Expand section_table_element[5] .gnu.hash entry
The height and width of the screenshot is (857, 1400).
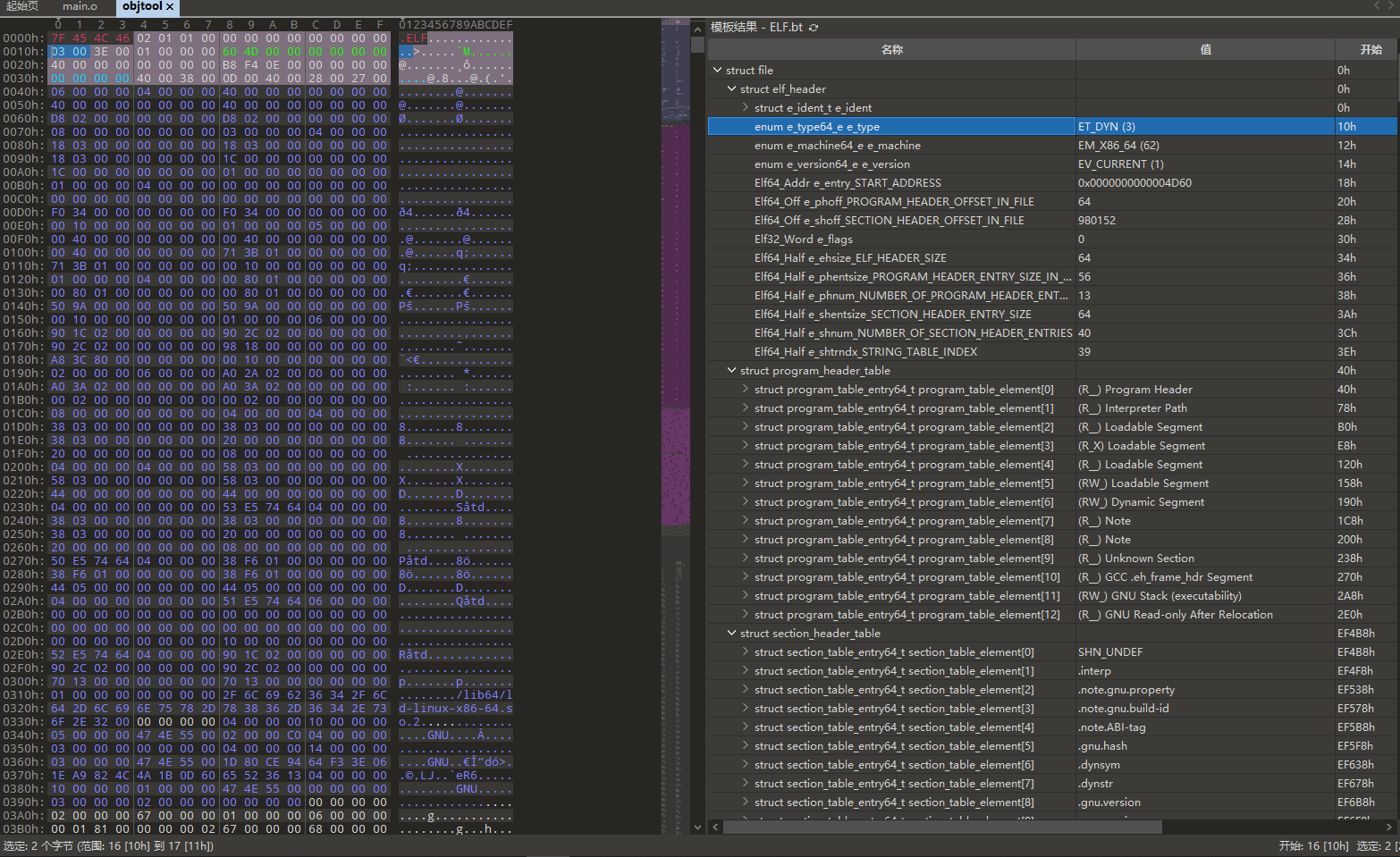tap(746, 746)
